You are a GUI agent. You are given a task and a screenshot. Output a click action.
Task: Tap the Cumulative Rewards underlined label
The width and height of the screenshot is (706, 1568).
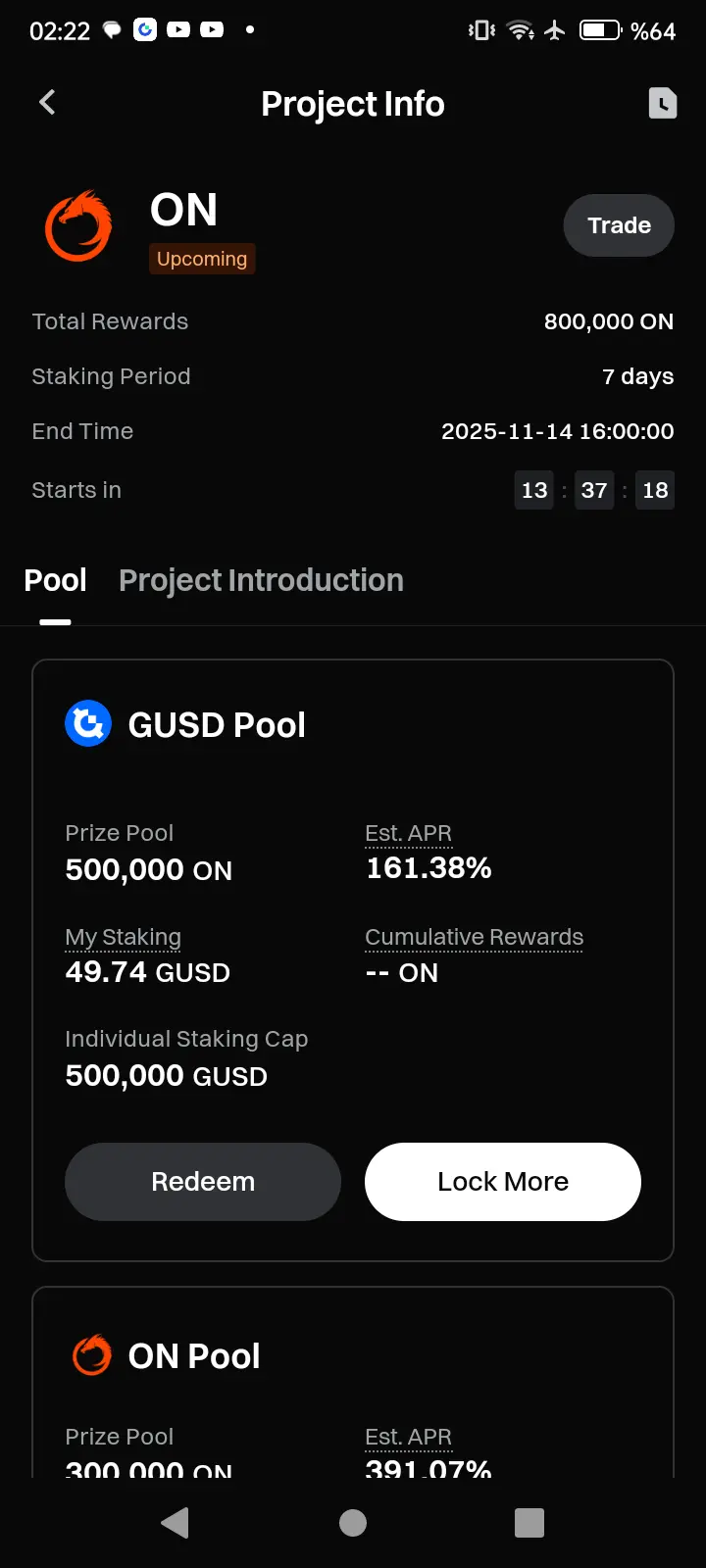click(x=475, y=937)
